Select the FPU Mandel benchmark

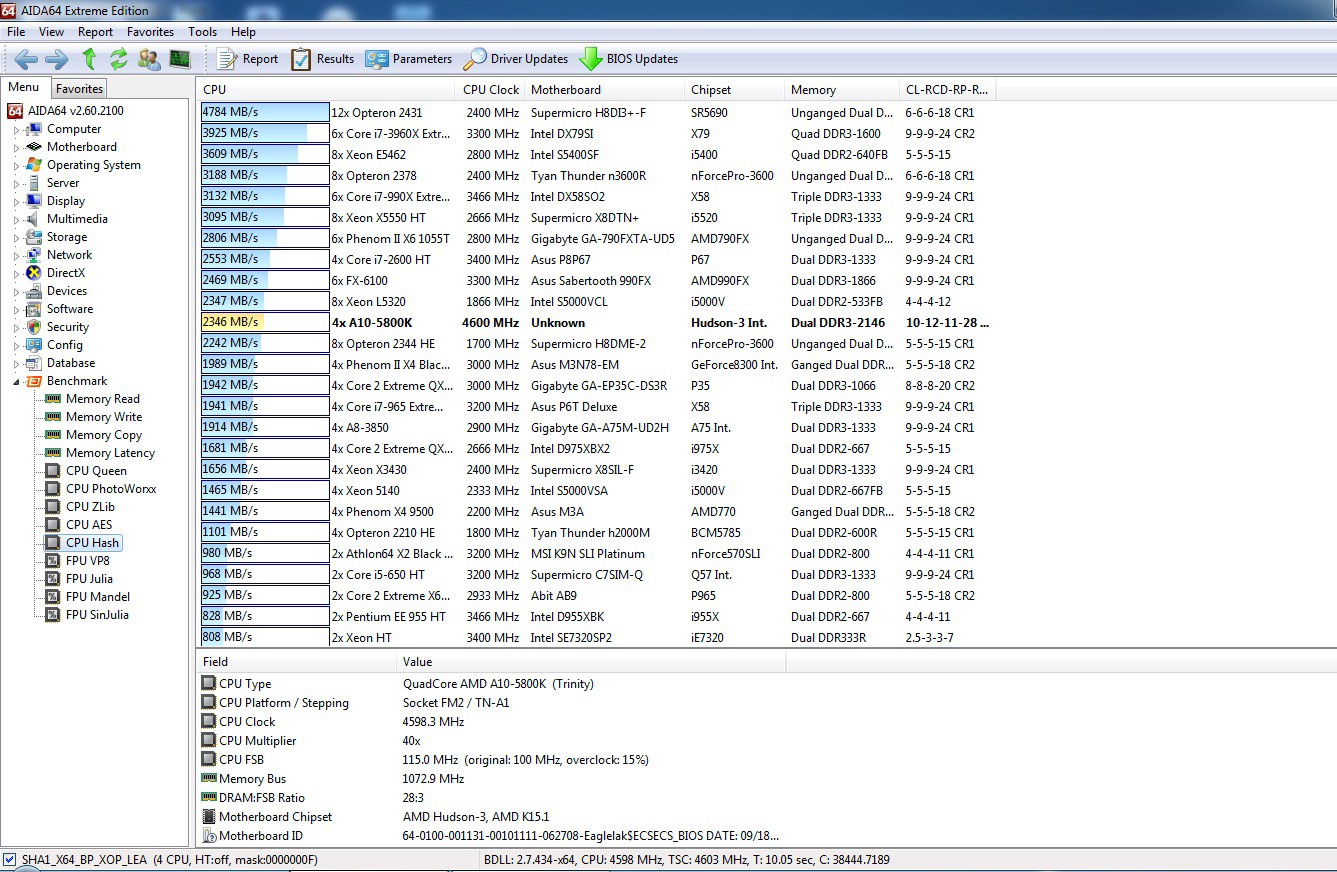pos(88,597)
